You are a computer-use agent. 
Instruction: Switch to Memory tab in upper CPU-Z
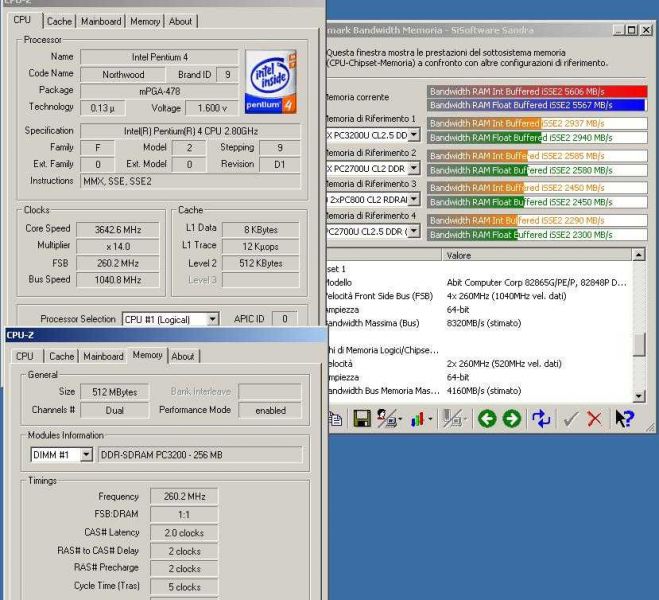pos(145,21)
